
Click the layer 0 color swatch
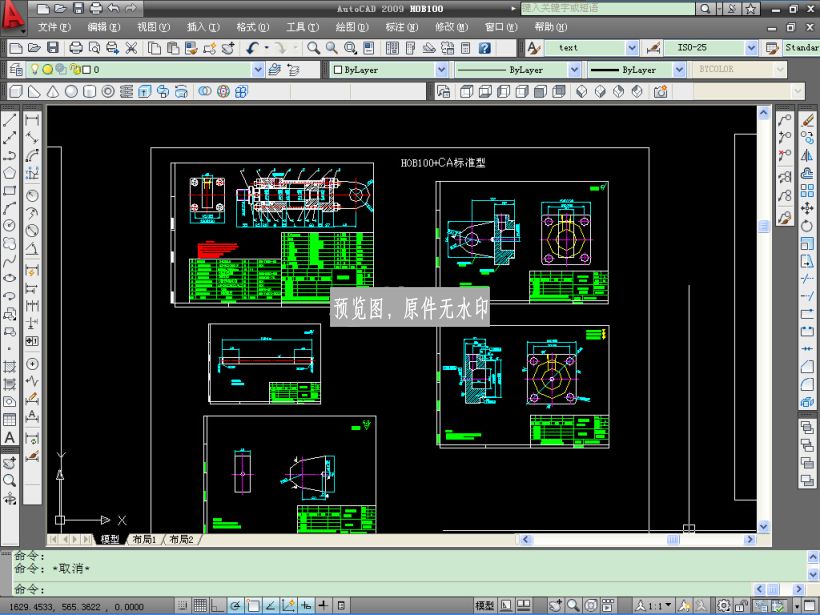coord(87,70)
